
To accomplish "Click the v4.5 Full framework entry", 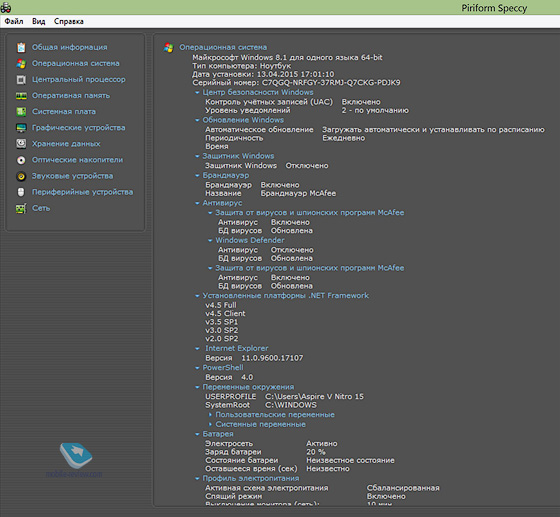I will coord(221,305).
